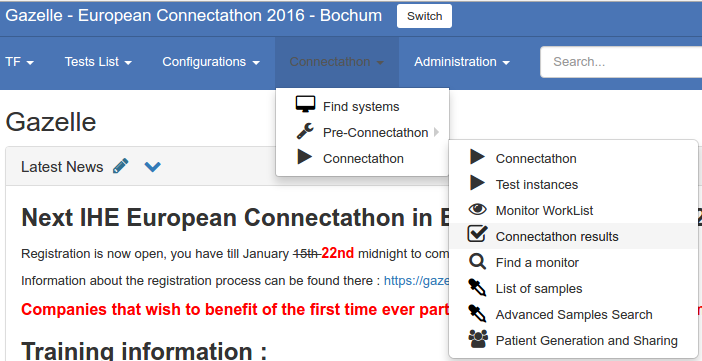This screenshot has width=702, height=361.
Task: Select Advanced Samples Search menu entry
Action: pyautogui.click(x=574, y=314)
